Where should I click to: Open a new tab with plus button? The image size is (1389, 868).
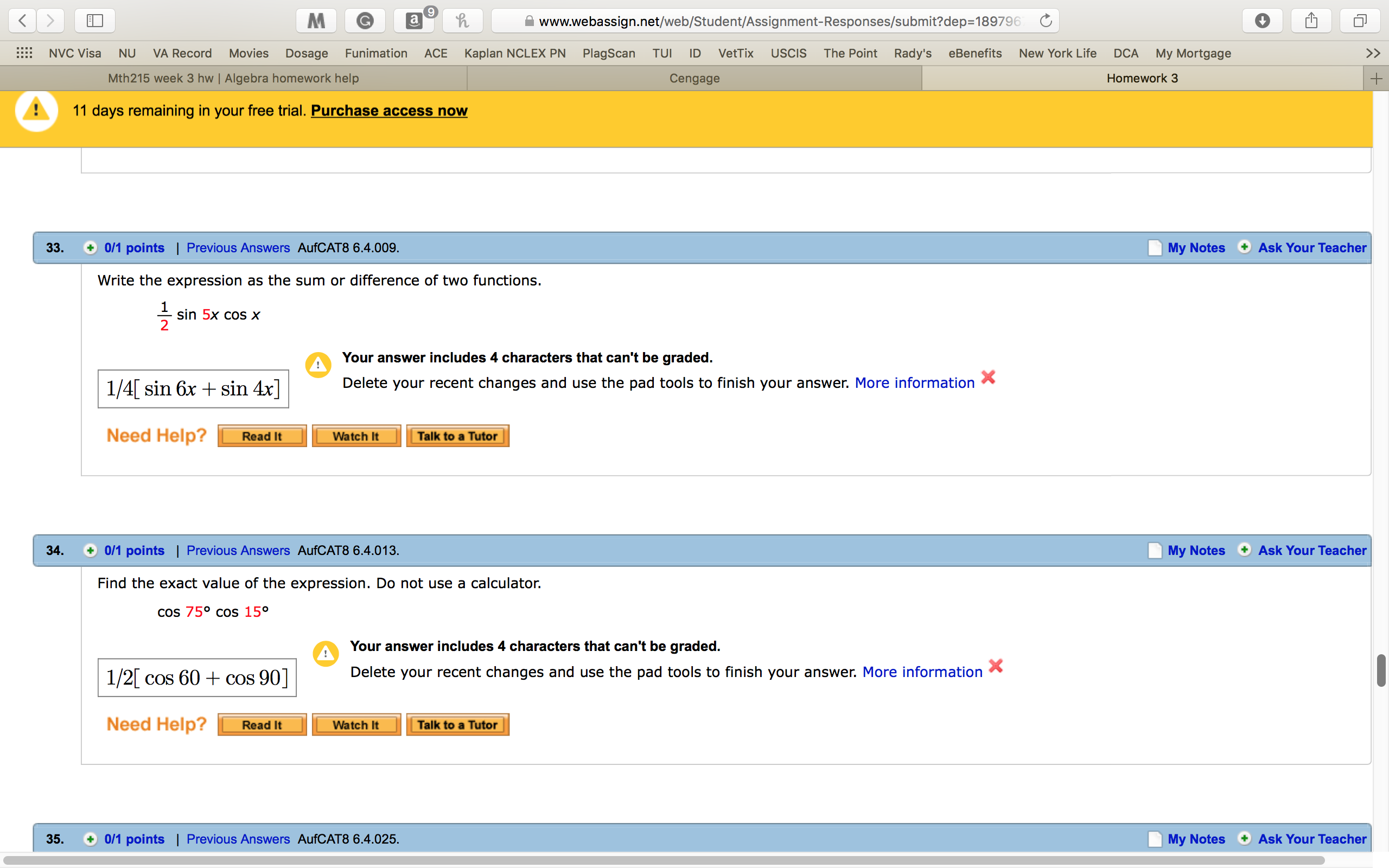coord(1376,79)
